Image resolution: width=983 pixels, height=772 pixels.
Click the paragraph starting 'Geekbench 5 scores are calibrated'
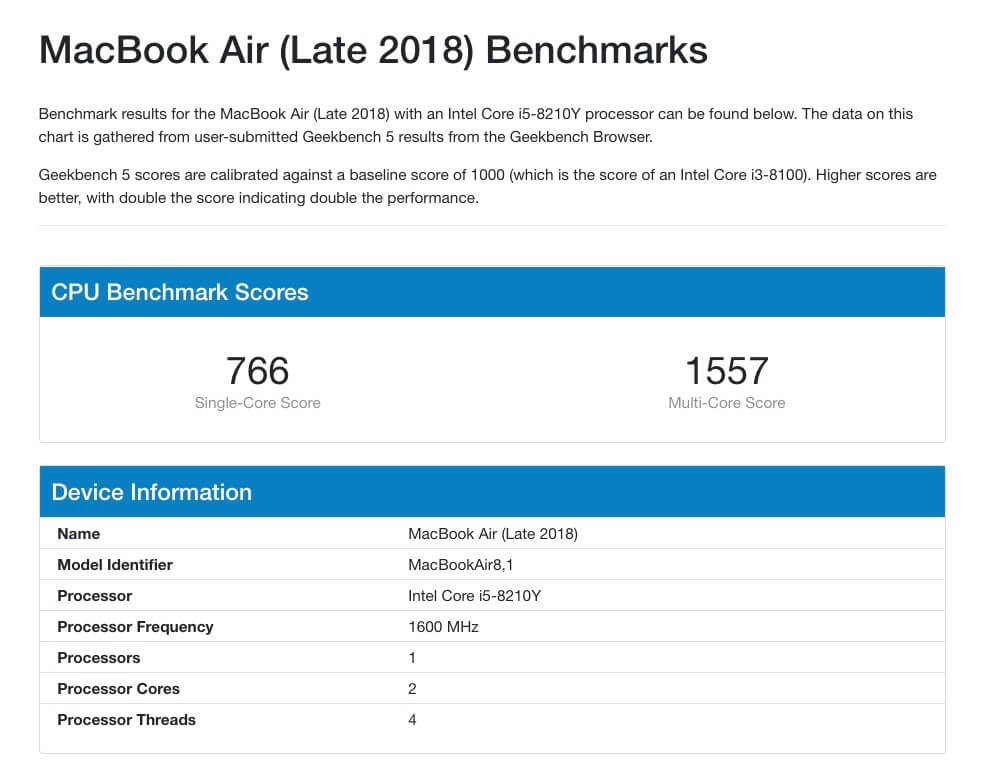(x=488, y=186)
